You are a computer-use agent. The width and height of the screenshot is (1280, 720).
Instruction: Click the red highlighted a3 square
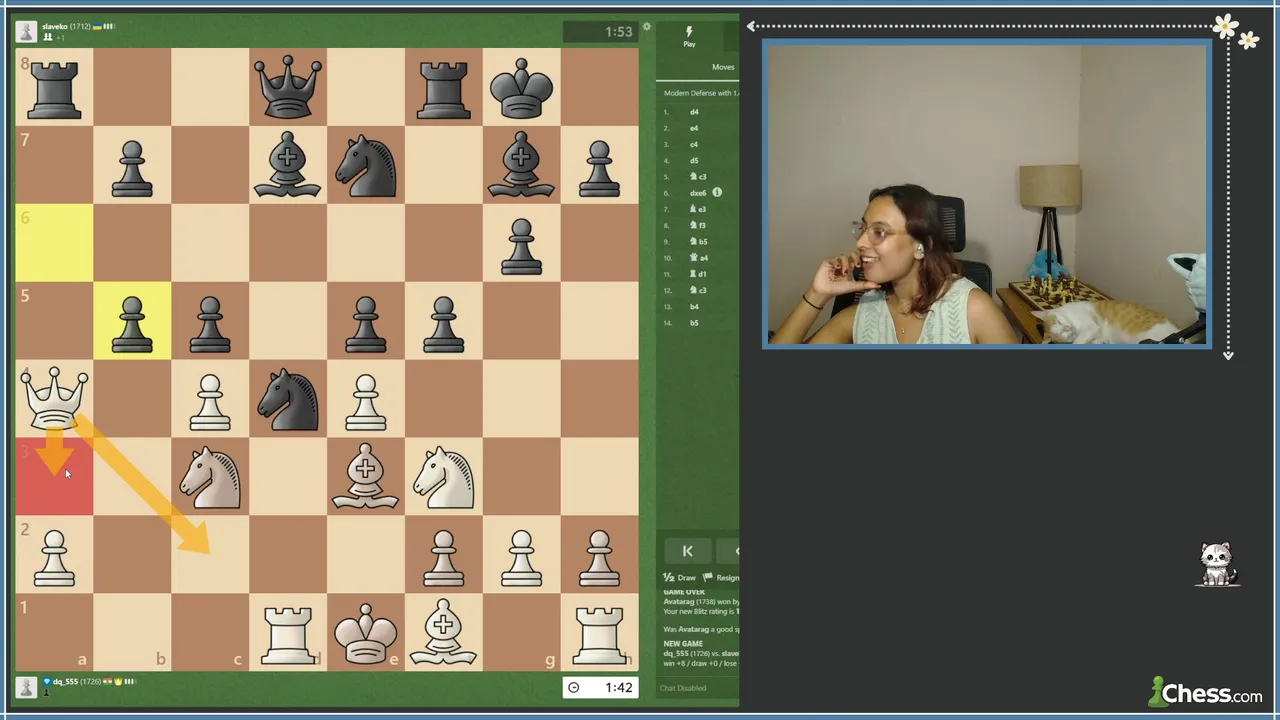[x=54, y=476]
